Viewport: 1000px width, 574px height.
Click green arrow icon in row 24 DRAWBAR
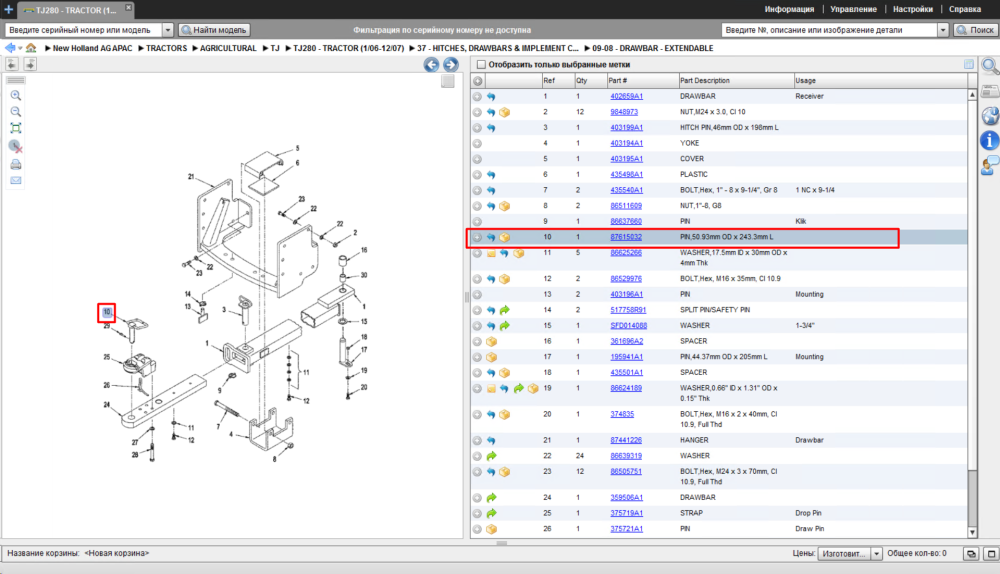(x=491, y=497)
